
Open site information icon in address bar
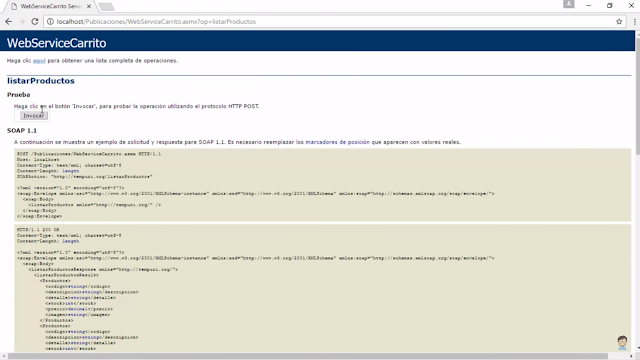50,22
